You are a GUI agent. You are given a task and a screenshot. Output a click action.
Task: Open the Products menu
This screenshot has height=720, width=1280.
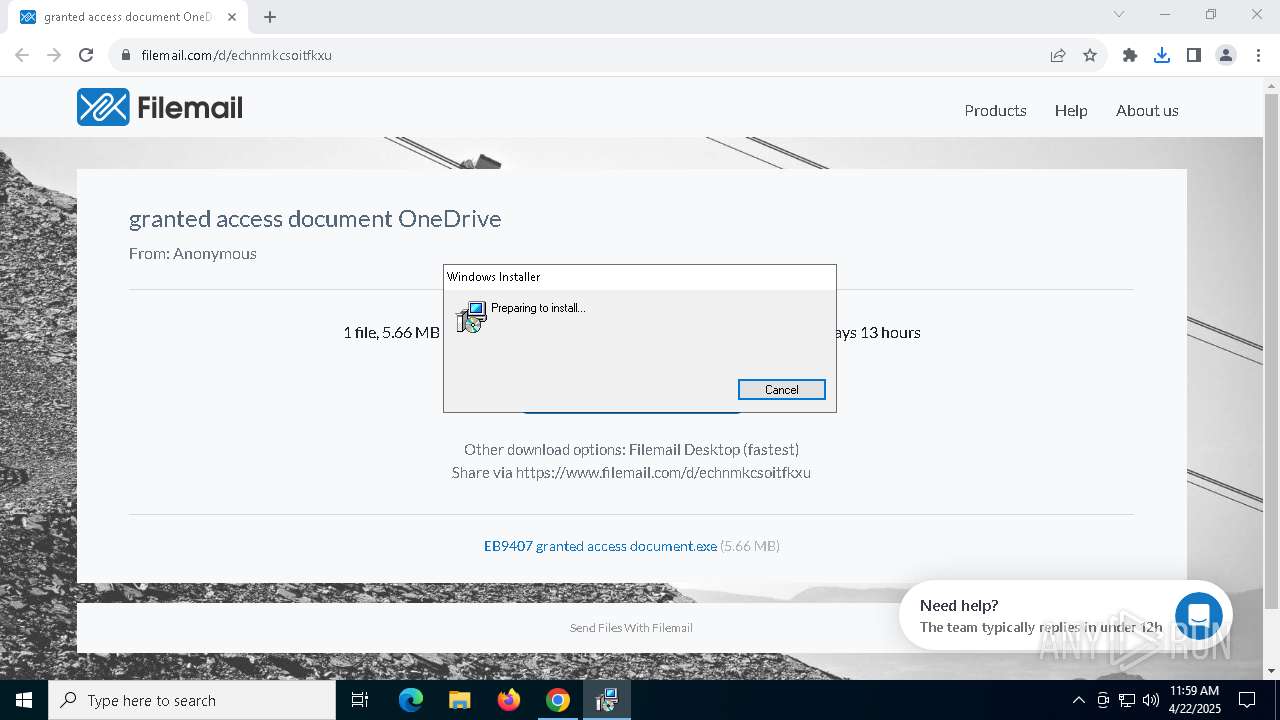coord(995,111)
